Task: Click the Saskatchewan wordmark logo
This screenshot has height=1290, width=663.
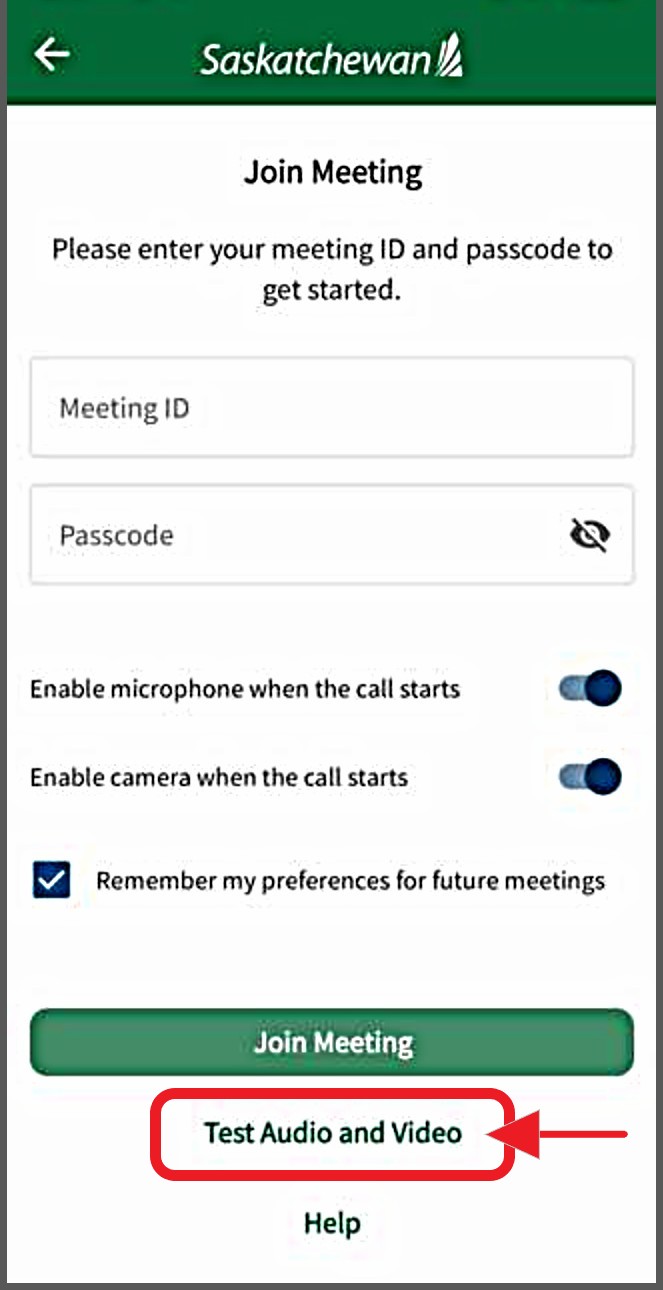Action: point(315,60)
